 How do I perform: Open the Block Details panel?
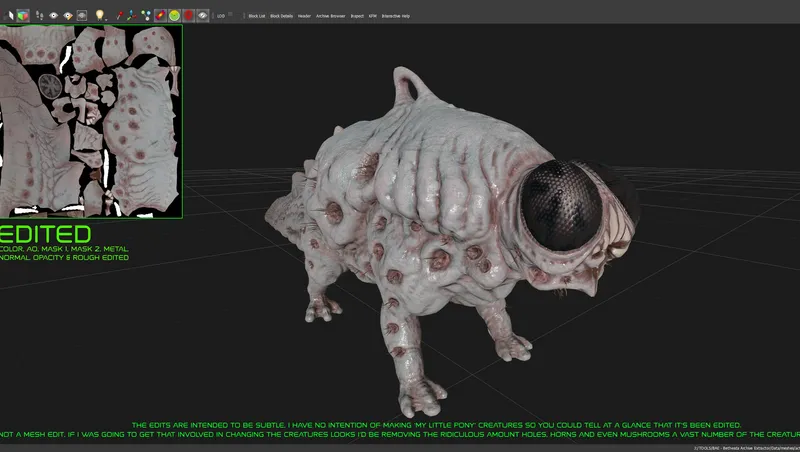pyautogui.click(x=282, y=16)
